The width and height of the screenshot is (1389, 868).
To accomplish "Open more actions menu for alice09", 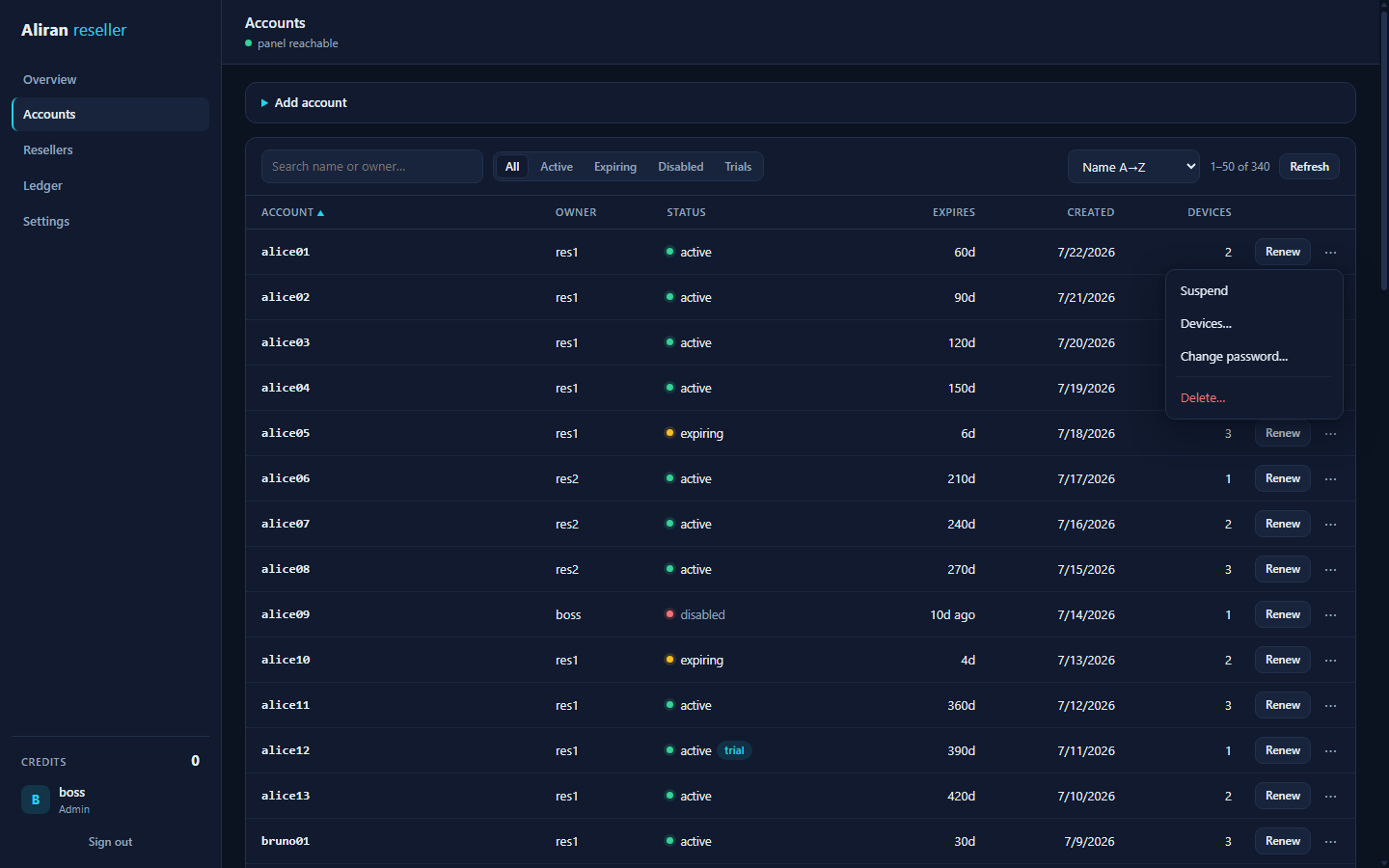I will [1330, 614].
